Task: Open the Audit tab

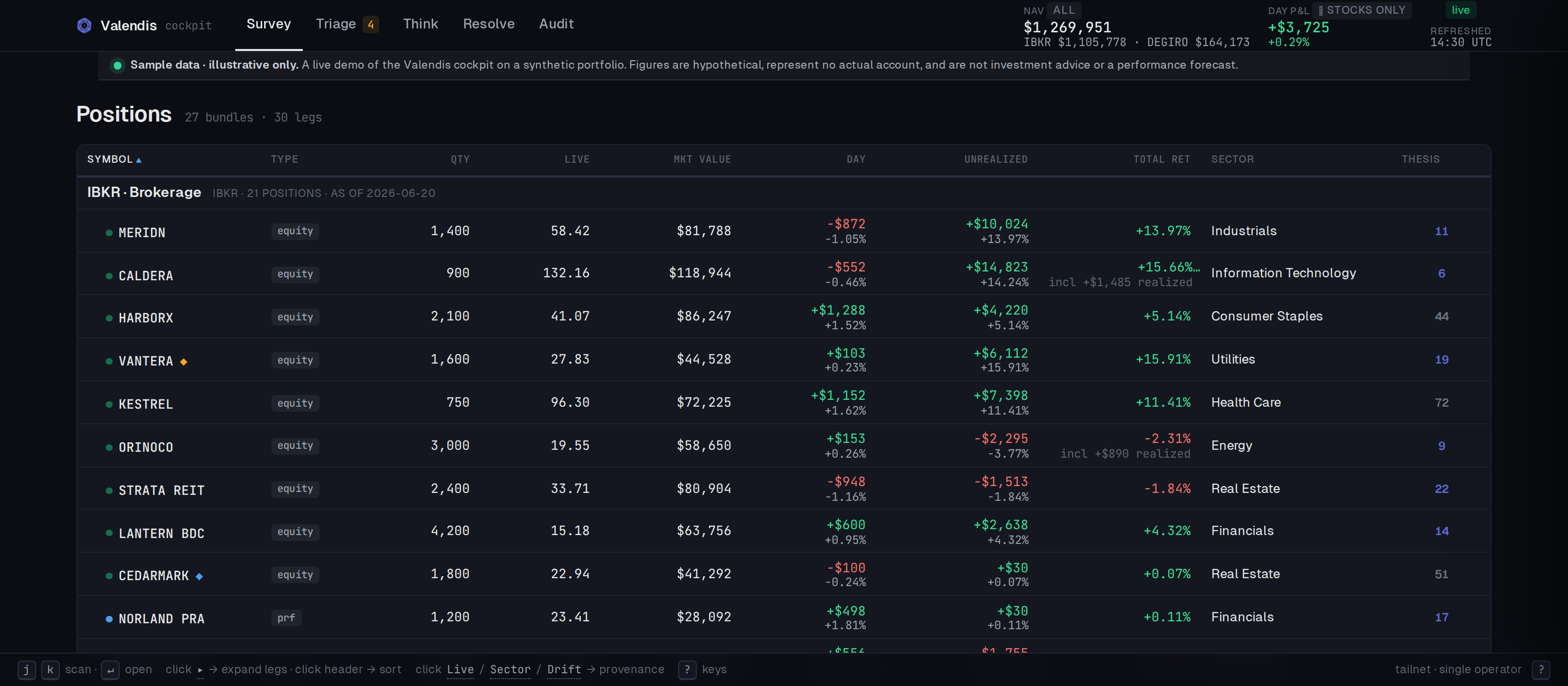Action: [x=556, y=24]
